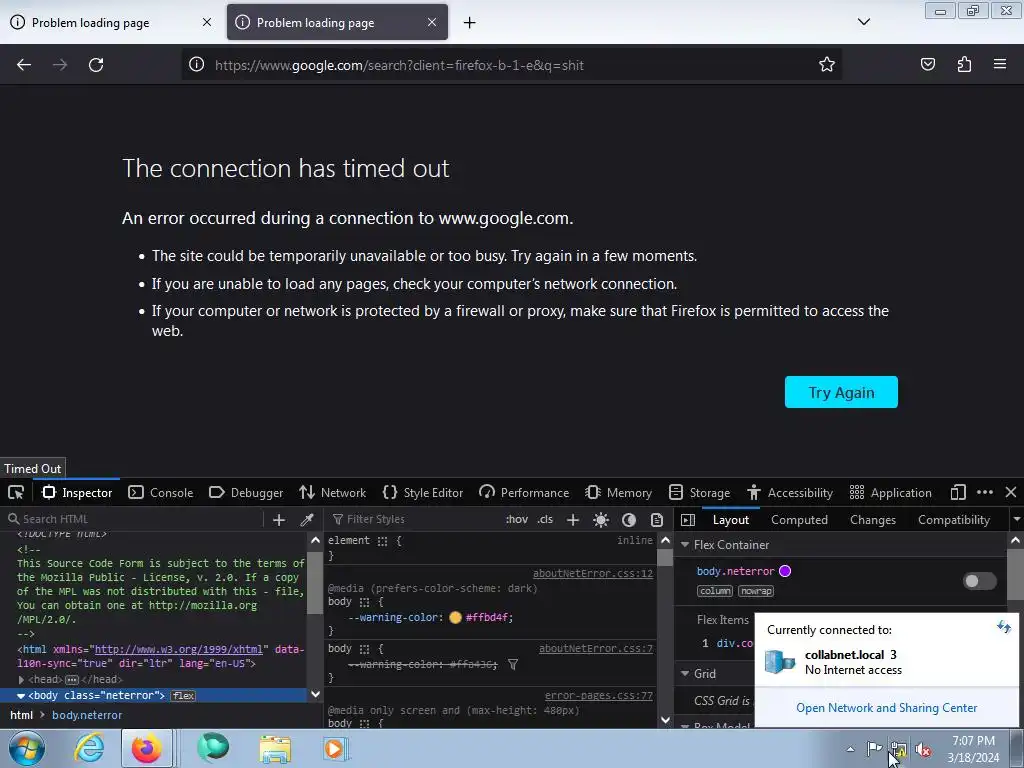The width and height of the screenshot is (1024, 768).
Task: Open the Style Editor tab
Action: (x=423, y=492)
